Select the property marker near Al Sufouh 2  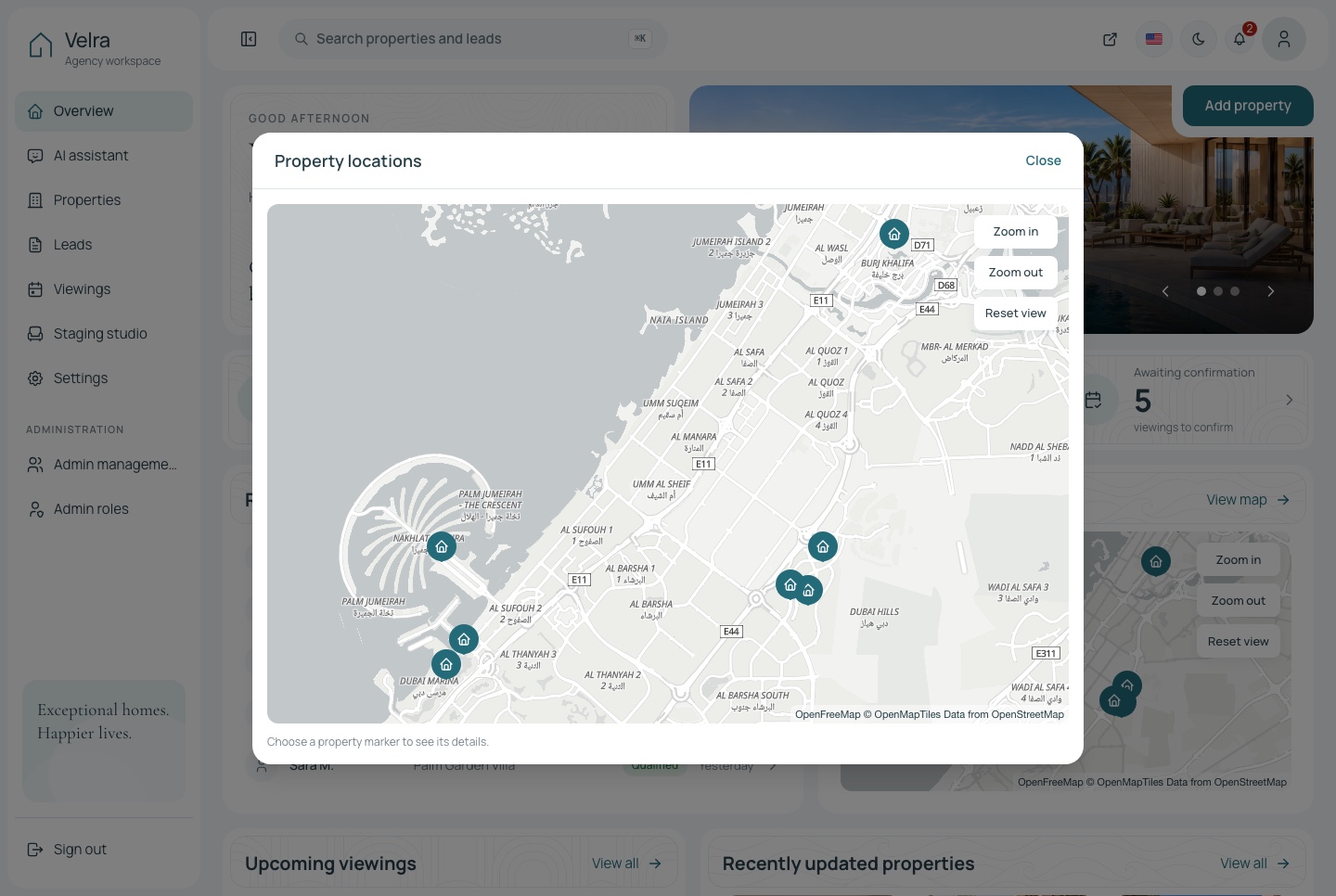[464, 639]
